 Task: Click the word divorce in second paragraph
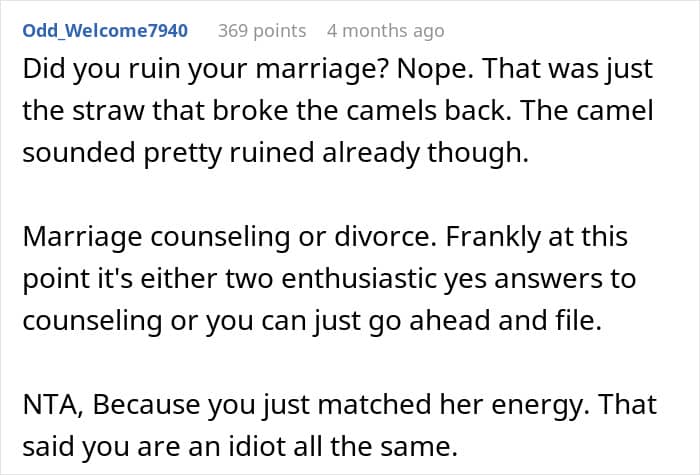[386, 237]
